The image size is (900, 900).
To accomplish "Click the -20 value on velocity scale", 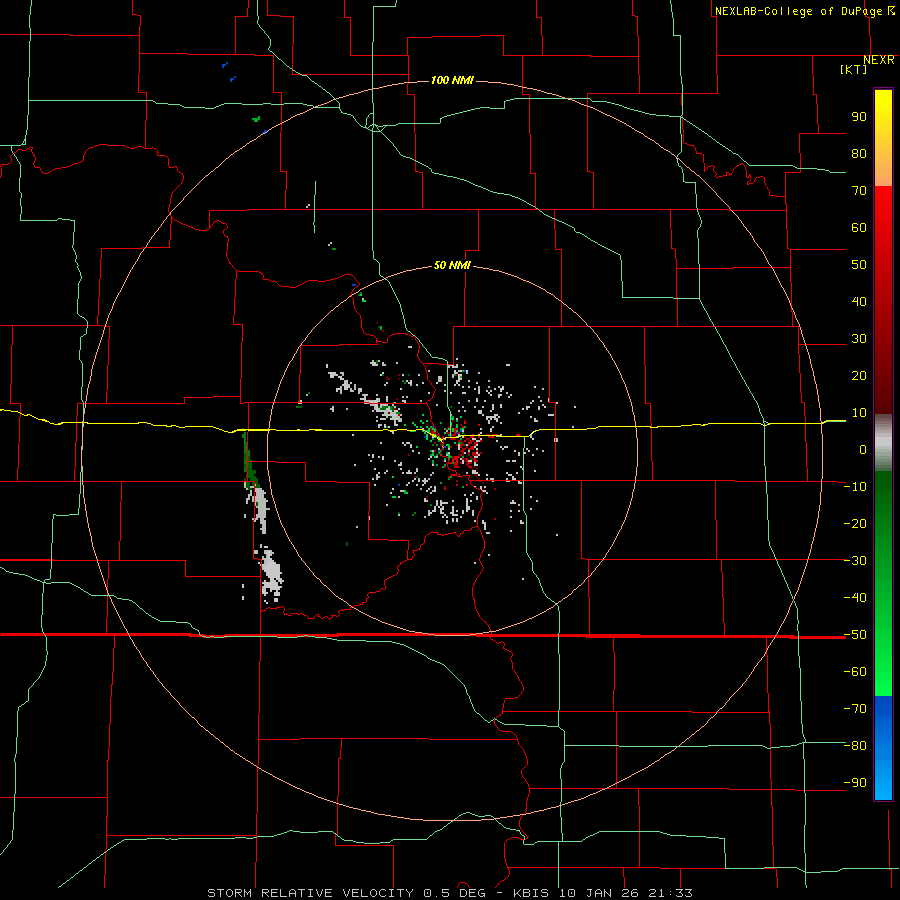I will [855, 523].
